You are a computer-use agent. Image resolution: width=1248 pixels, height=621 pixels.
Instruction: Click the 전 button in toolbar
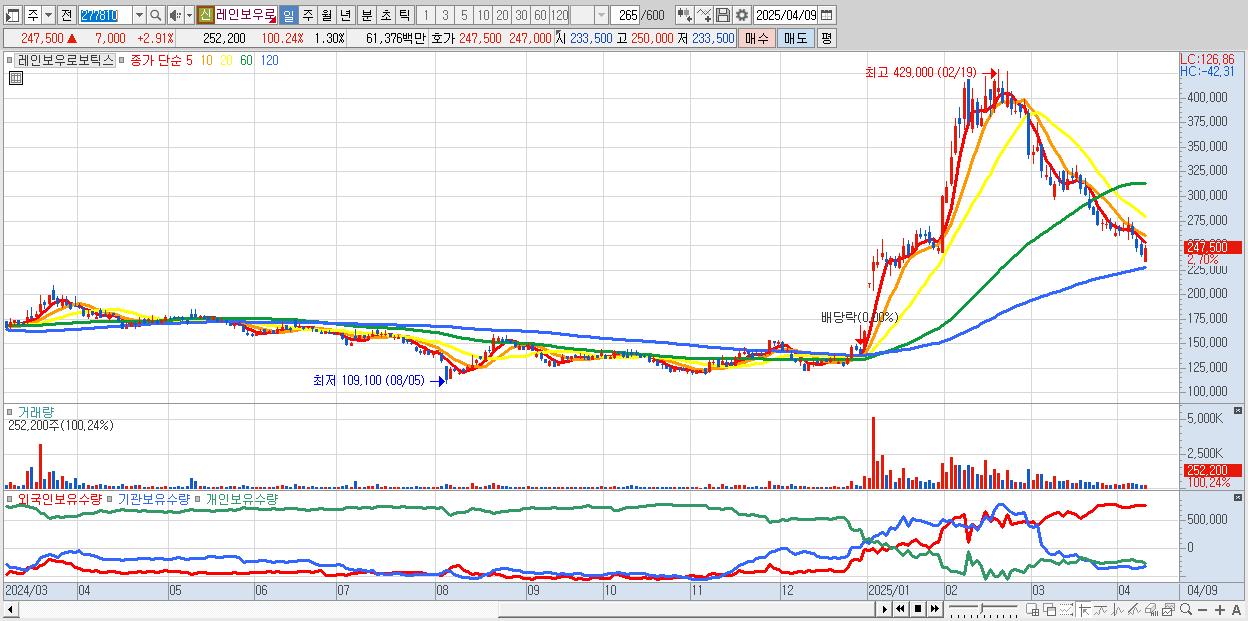coord(66,15)
